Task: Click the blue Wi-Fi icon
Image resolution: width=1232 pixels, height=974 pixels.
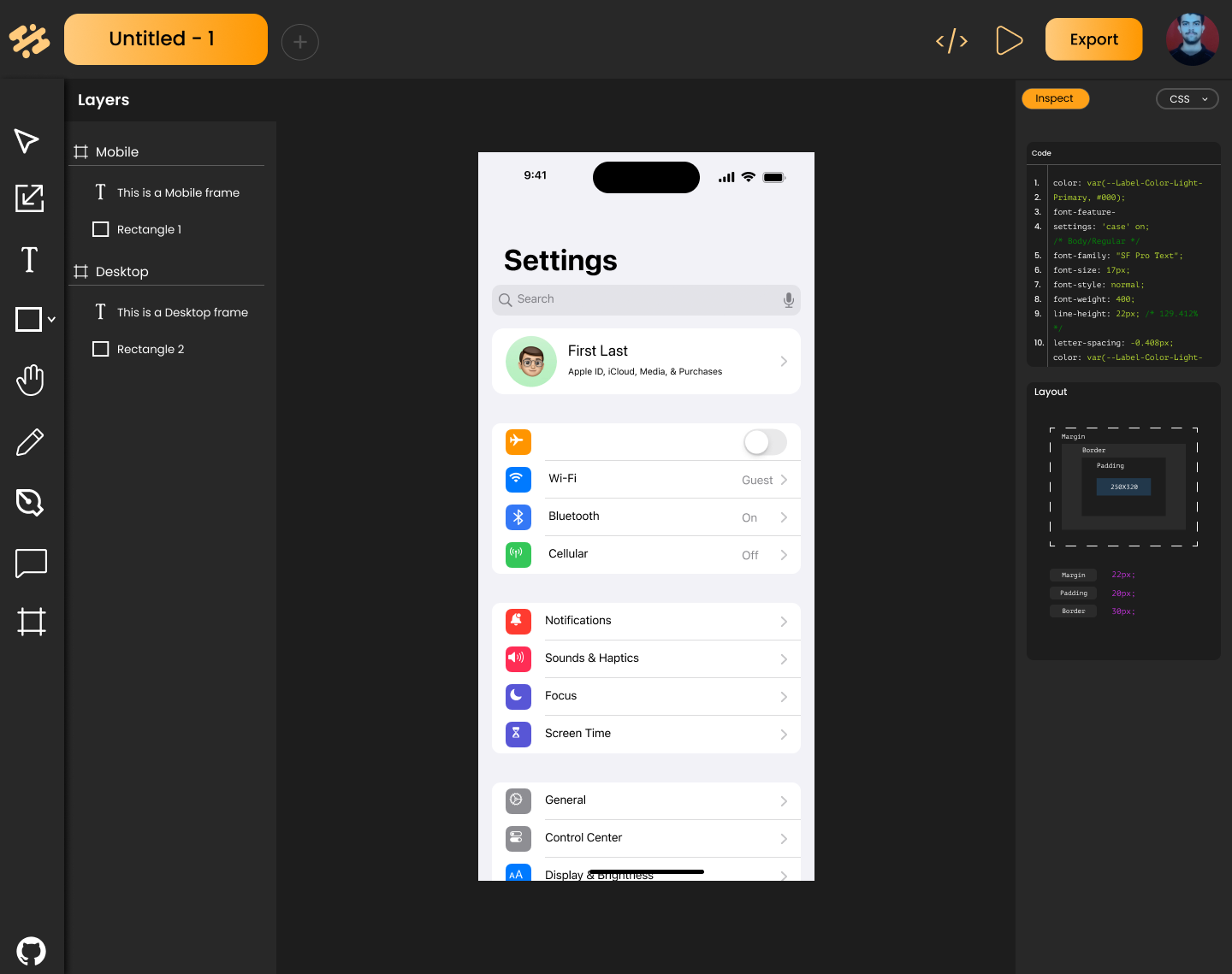Action: 518,479
